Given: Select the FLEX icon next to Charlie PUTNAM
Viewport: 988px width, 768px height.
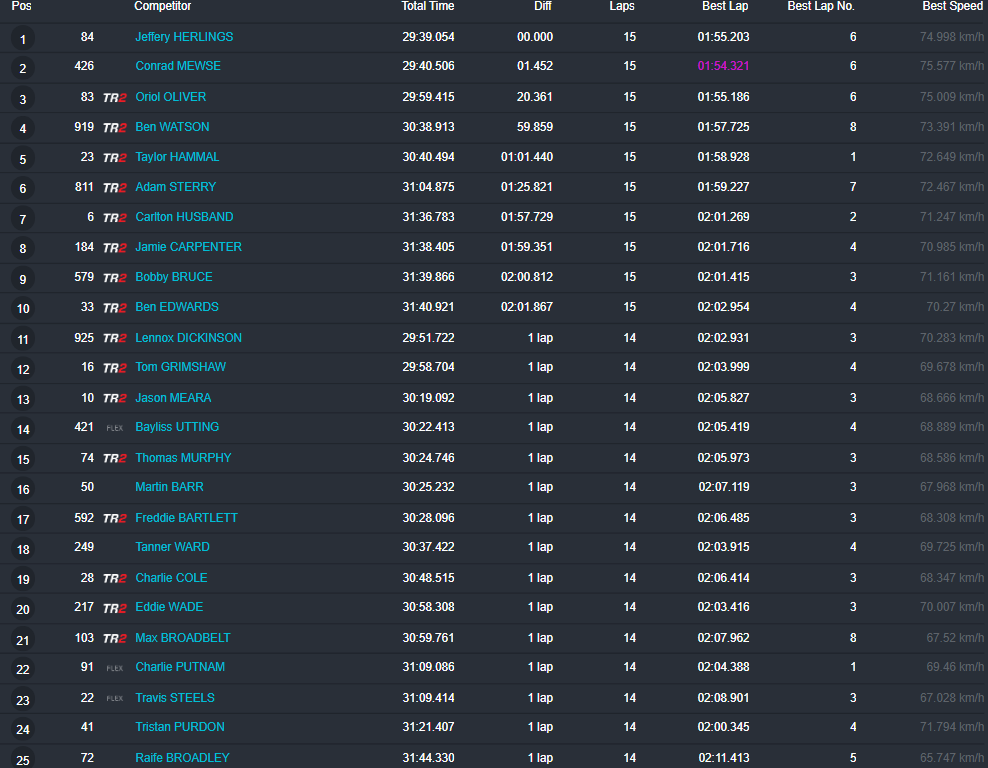Looking at the screenshot, I should [115, 667].
